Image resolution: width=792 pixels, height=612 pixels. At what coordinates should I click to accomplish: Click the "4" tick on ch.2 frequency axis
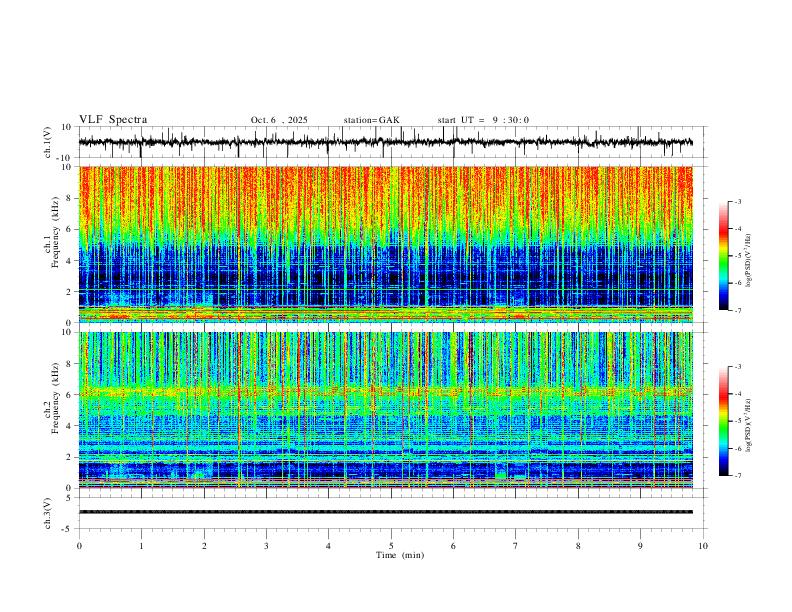click(70, 426)
